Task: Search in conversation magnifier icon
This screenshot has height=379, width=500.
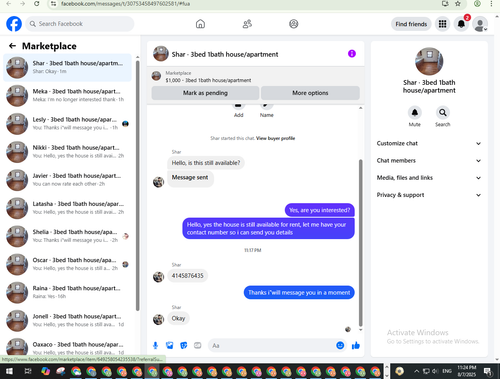Action: tap(443, 113)
